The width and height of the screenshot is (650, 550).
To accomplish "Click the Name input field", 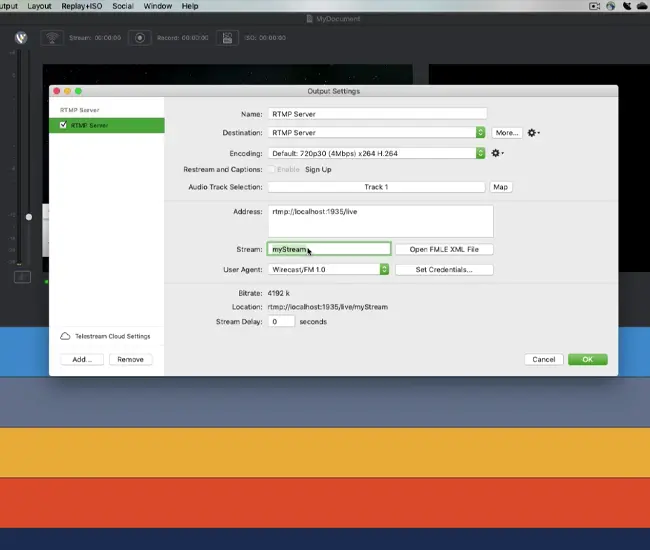I will (x=377, y=114).
